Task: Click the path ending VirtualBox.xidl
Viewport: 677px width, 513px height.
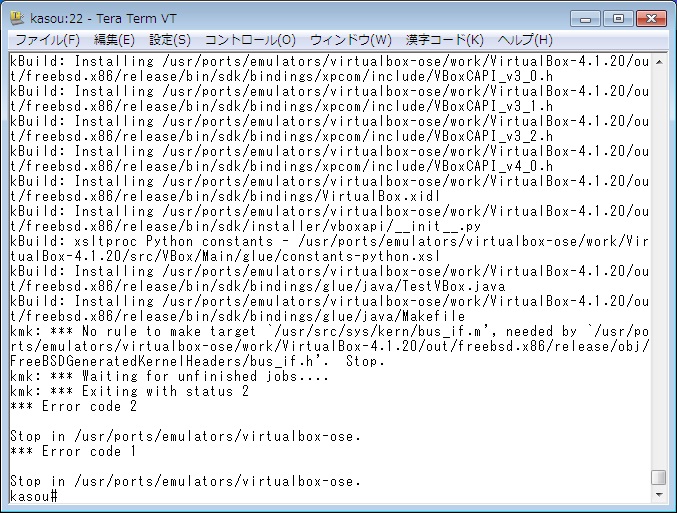Action: [225, 196]
